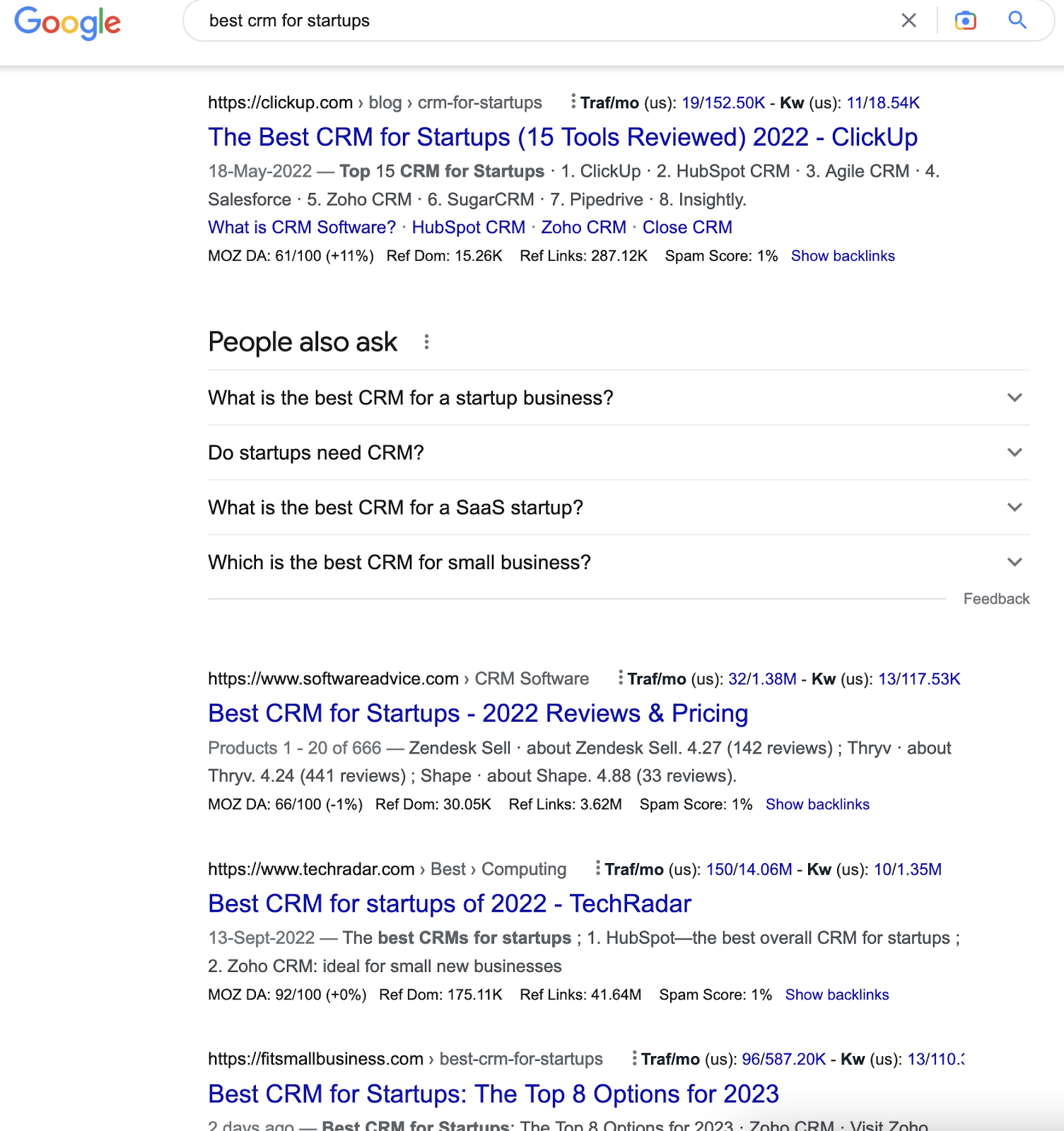Click techradar traffic value 150/14.06M
The width and height of the screenshot is (1064, 1131).
click(x=749, y=869)
